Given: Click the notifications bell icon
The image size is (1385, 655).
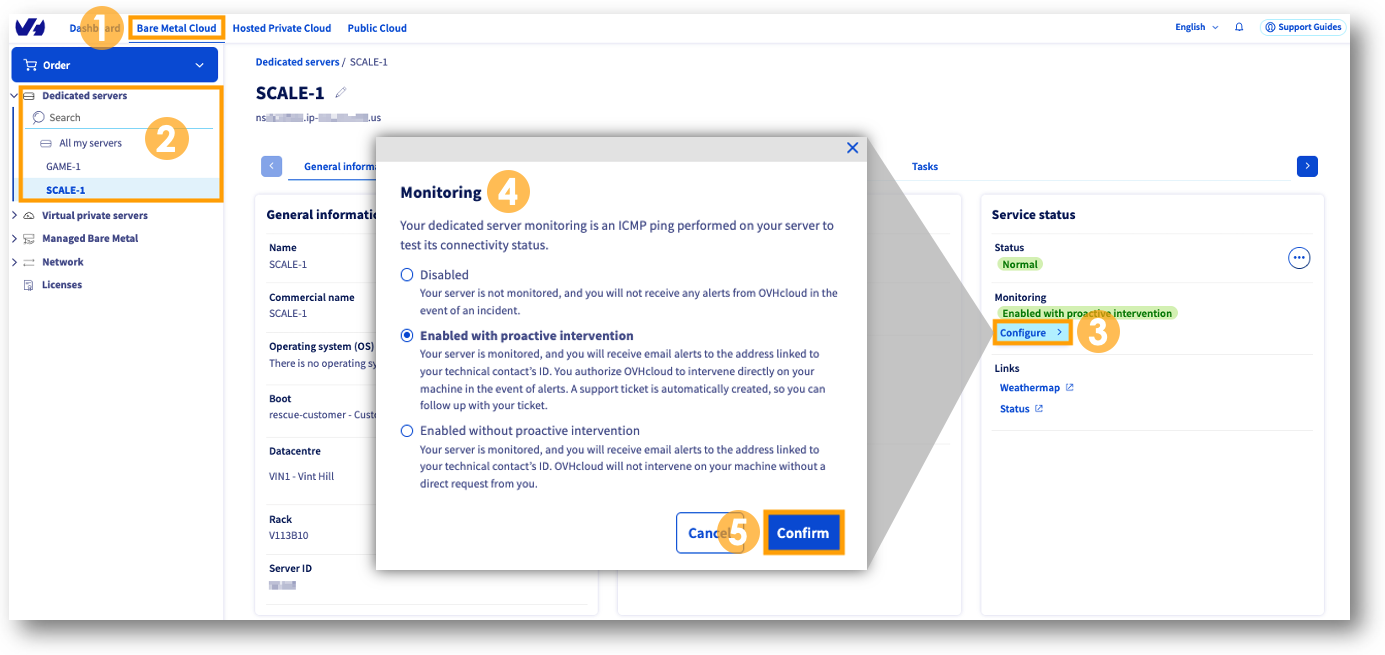Looking at the screenshot, I should pos(1239,27).
